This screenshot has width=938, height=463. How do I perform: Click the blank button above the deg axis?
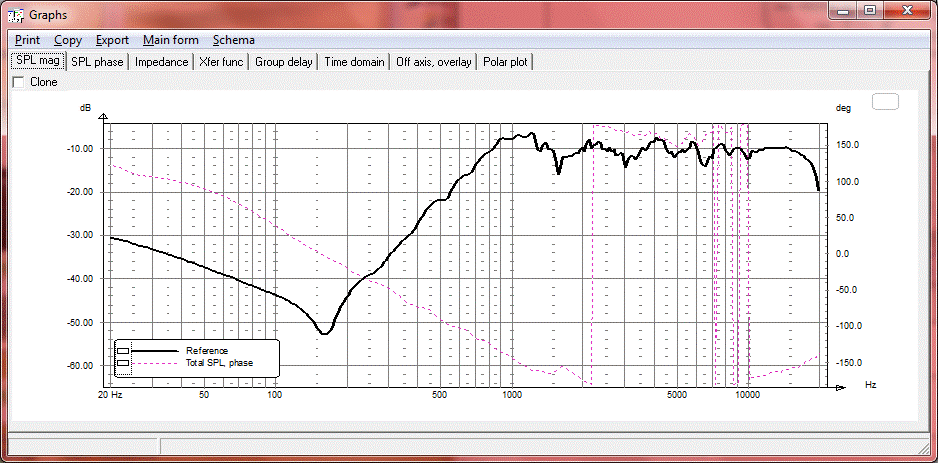click(885, 102)
